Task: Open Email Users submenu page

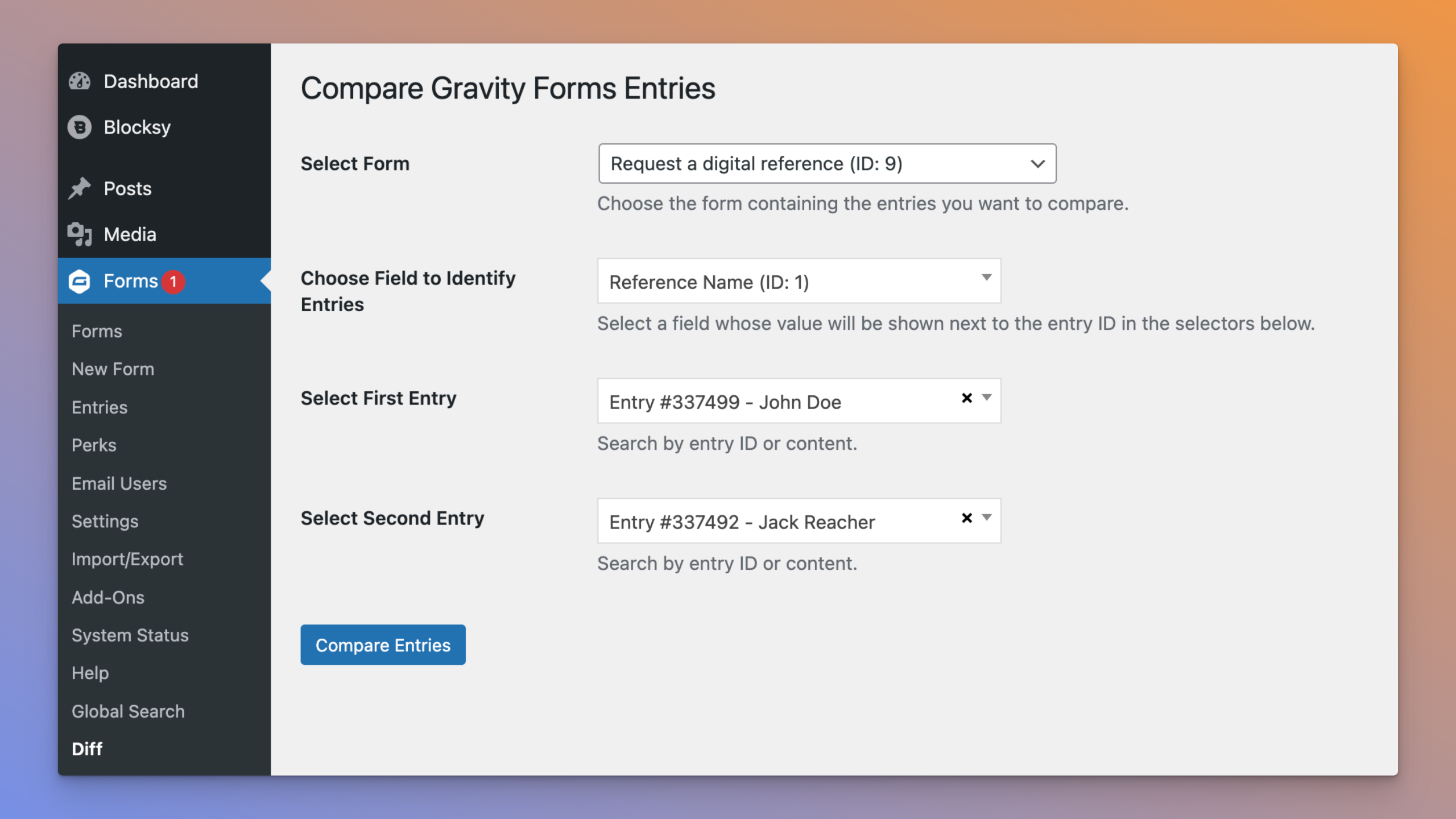Action: (119, 483)
